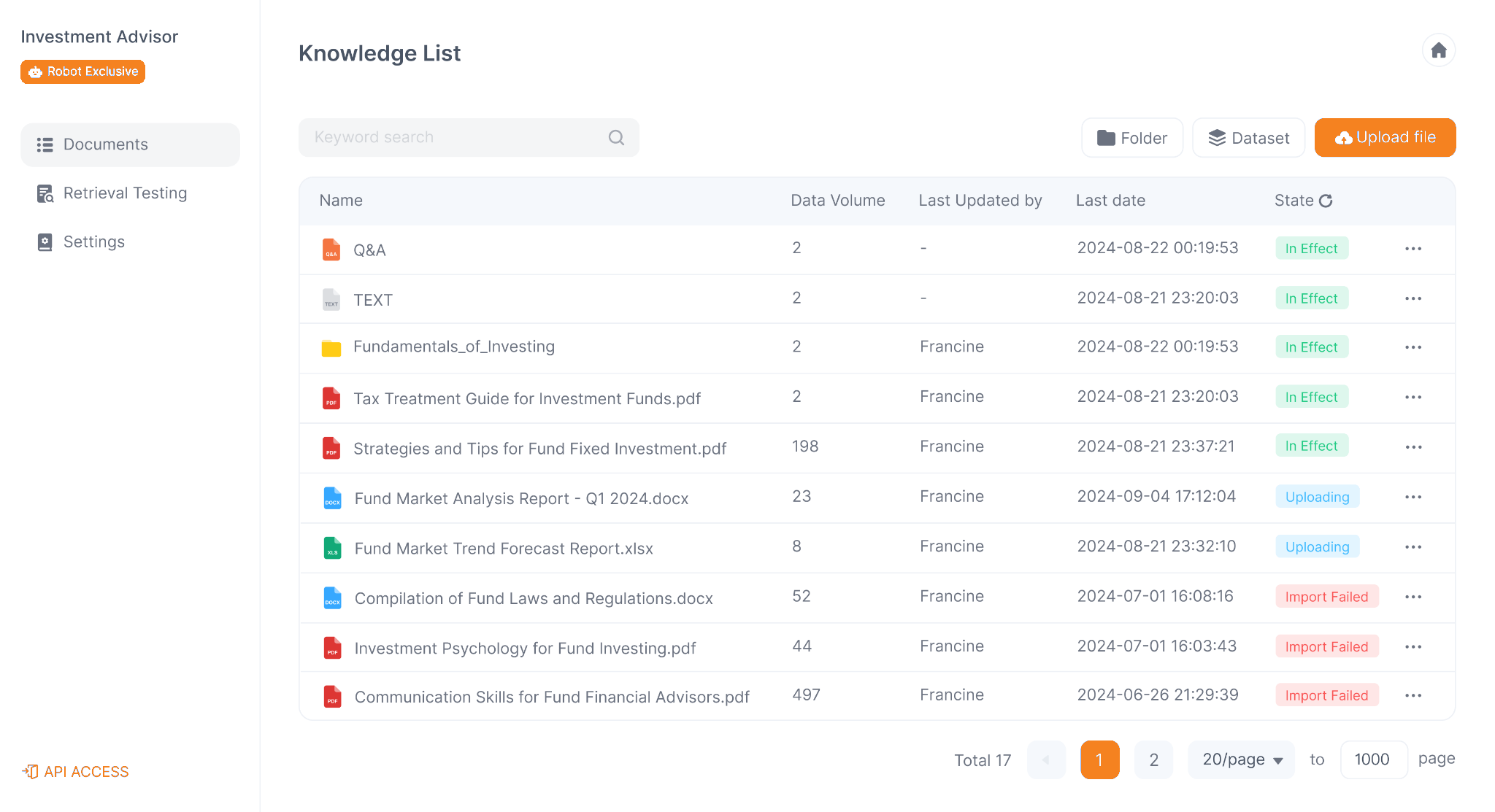
Task: Open Compilation of Fund Laws and Regulations.docx
Action: click(x=534, y=598)
